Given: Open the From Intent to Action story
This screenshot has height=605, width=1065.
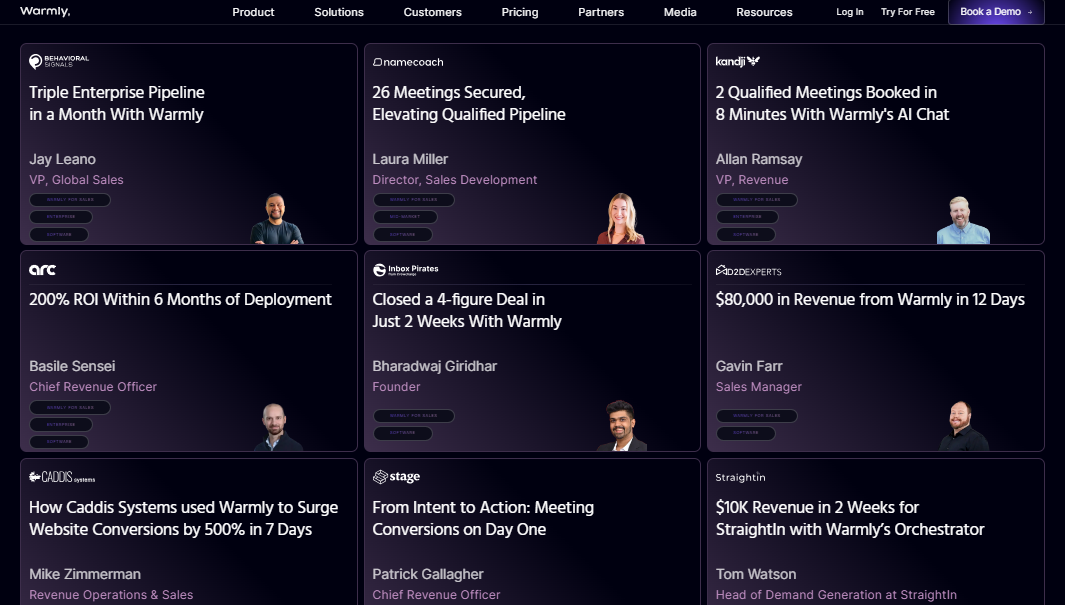Looking at the screenshot, I should tap(483, 518).
